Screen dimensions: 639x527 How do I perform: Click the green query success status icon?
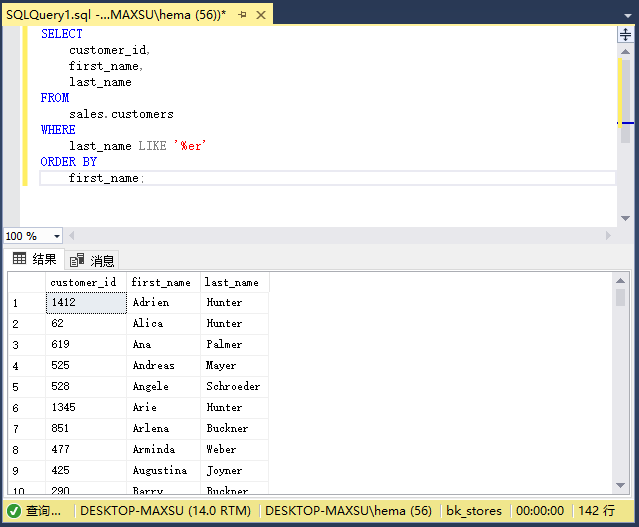point(14,511)
